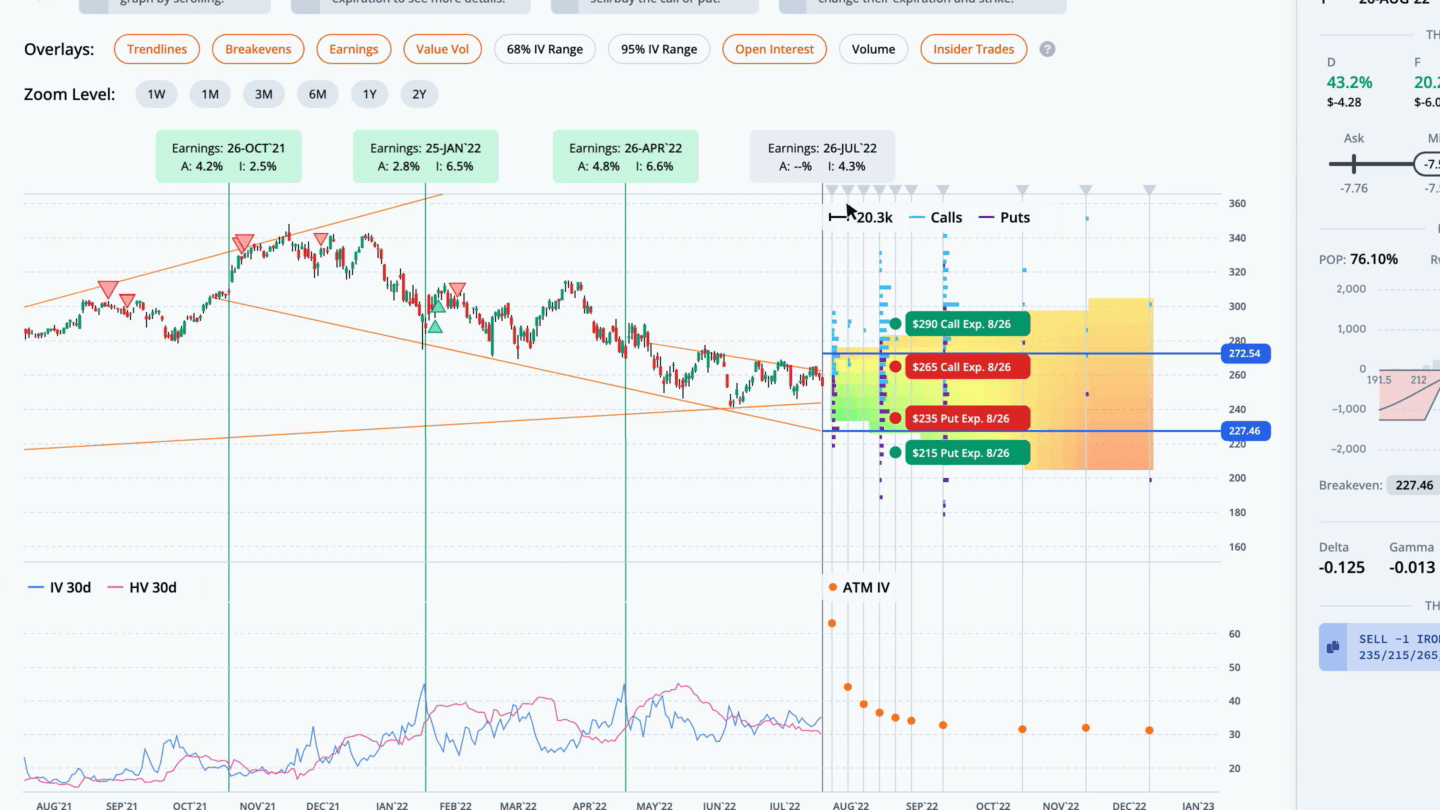Disable the Earnings overlay

pyautogui.click(x=354, y=49)
